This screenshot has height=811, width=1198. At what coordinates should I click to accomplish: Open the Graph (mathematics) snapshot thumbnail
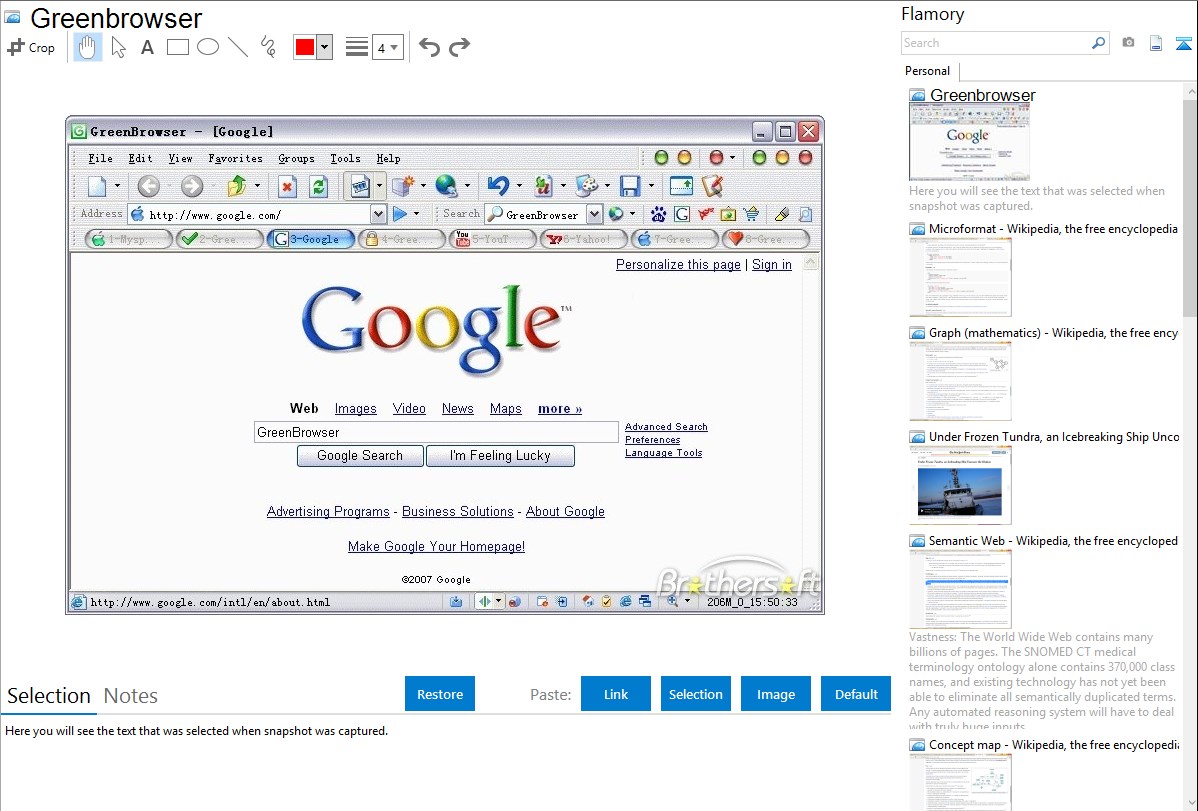[960, 381]
